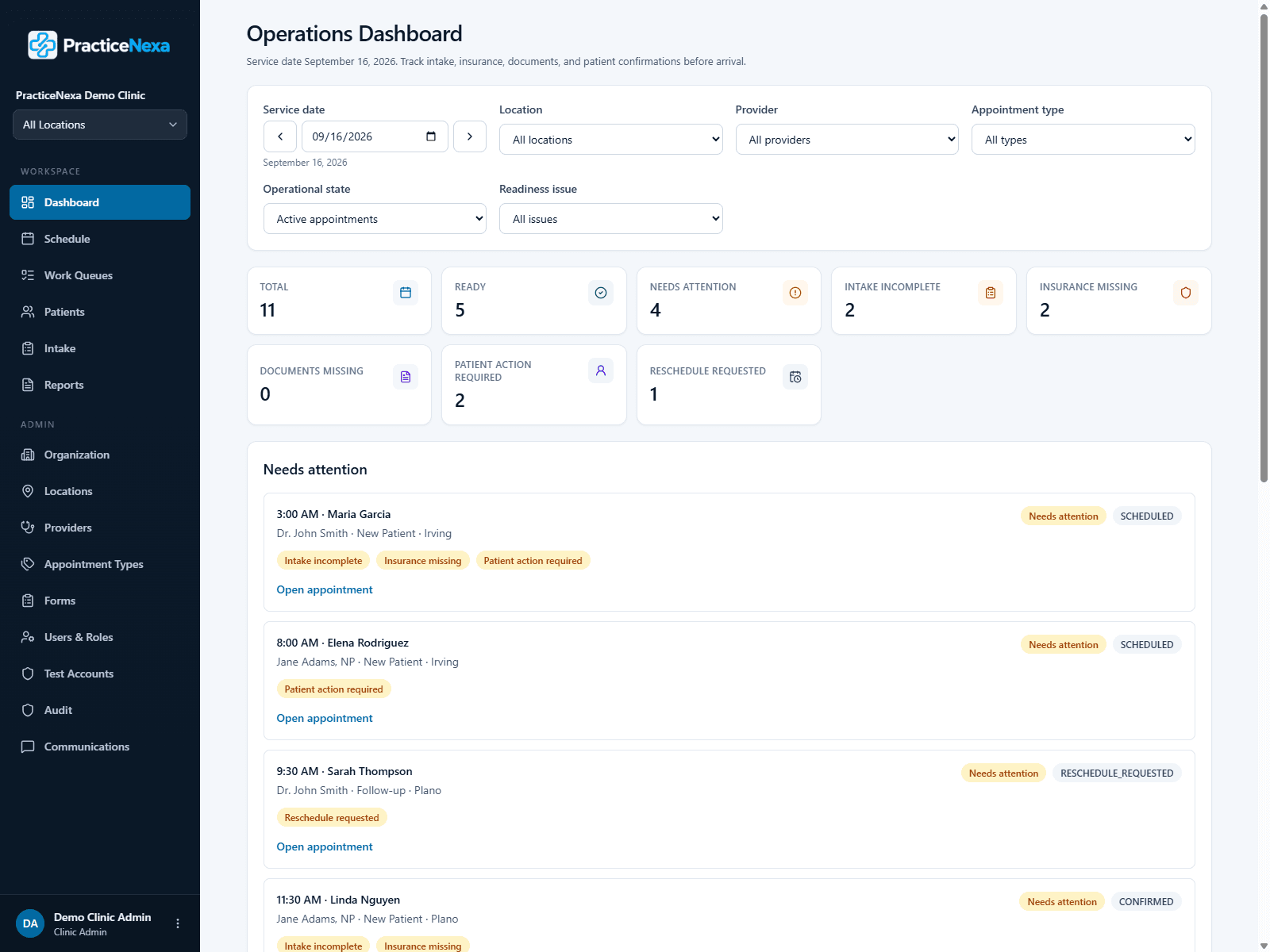This screenshot has width=1270, height=952.
Task: Open Appointment Types admin page
Action: (100, 564)
